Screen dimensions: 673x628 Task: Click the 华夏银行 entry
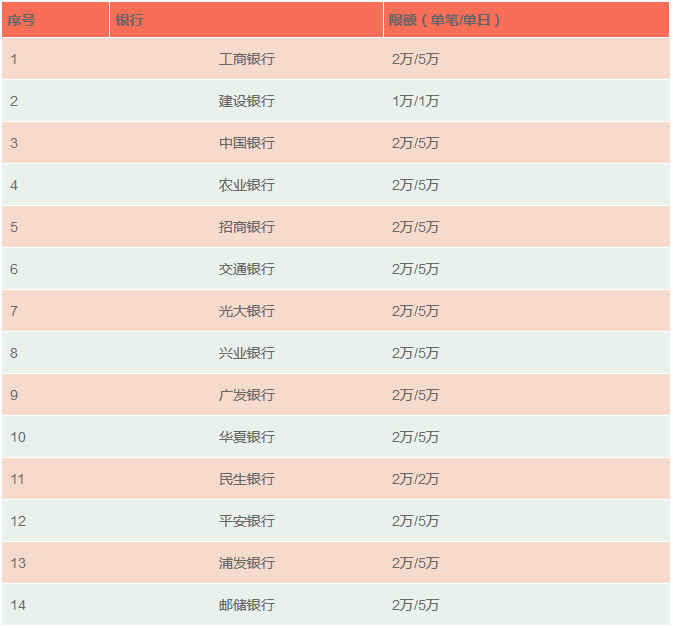pyautogui.click(x=246, y=437)
